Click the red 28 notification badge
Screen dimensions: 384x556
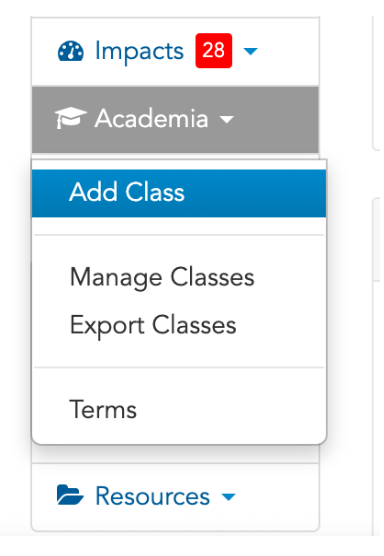click(214, 51)
